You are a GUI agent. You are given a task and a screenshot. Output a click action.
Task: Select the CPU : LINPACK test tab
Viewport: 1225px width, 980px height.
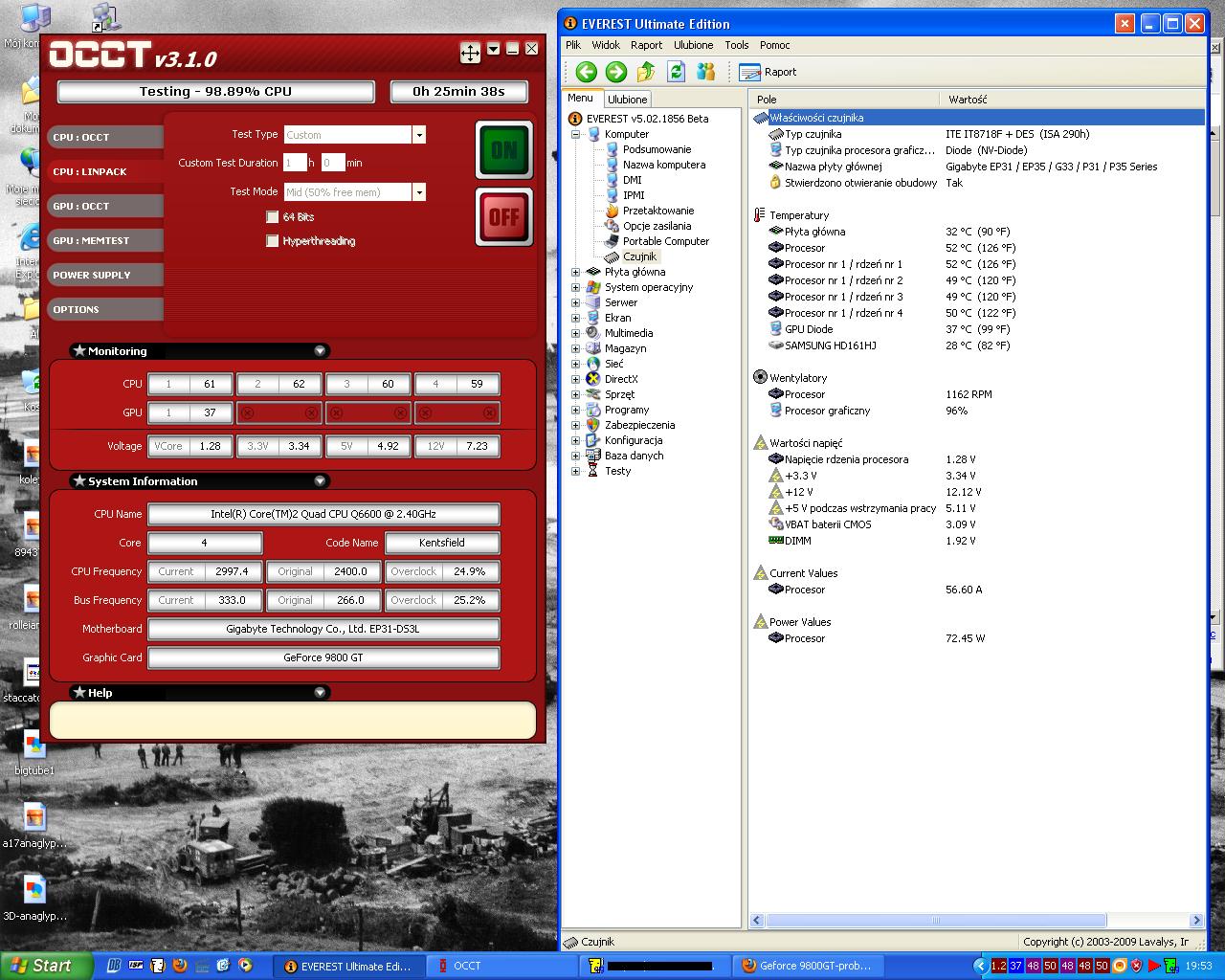coord(105,172)
